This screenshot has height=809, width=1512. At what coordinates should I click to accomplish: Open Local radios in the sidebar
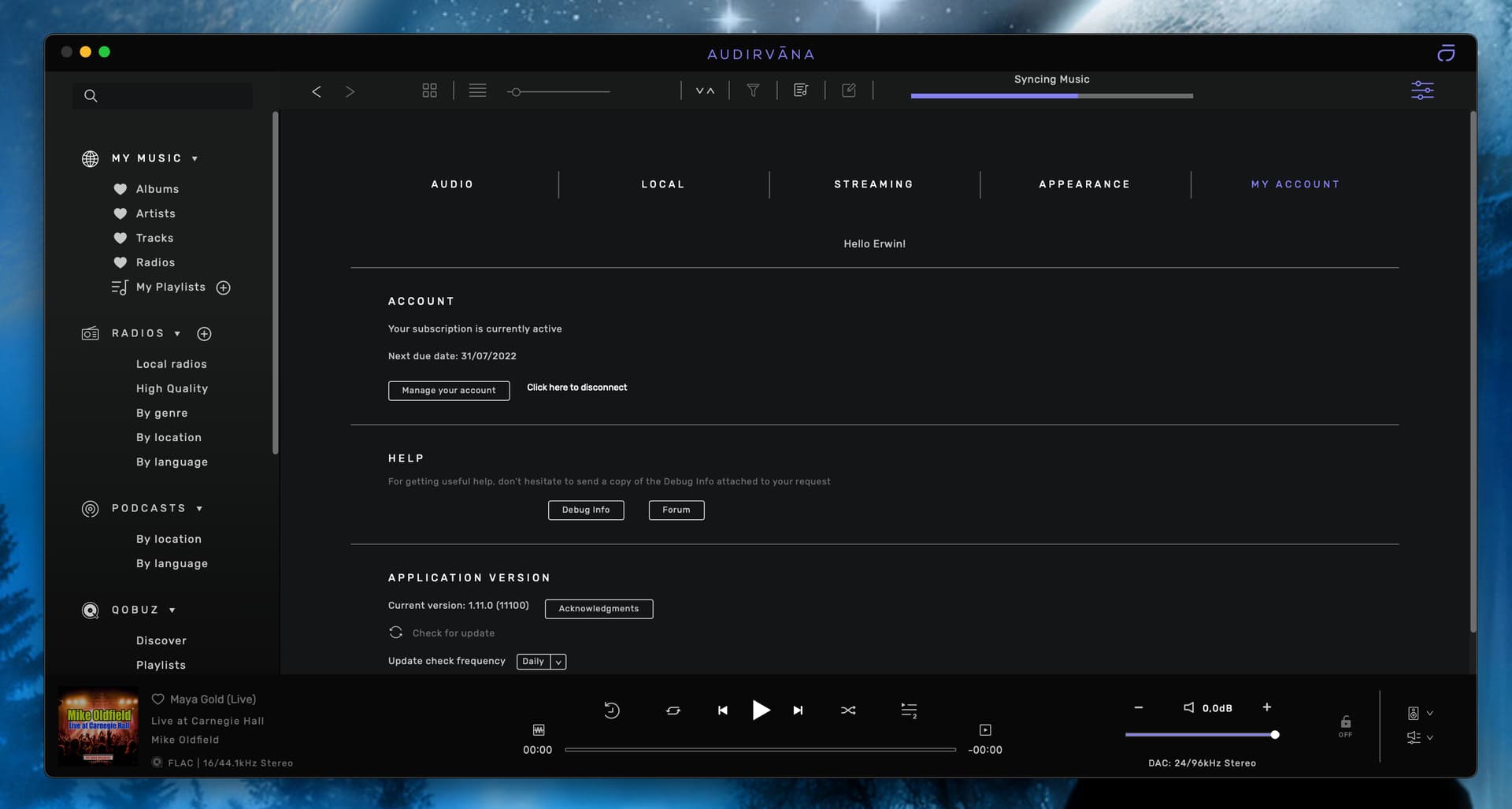click(x=172, y=364)
